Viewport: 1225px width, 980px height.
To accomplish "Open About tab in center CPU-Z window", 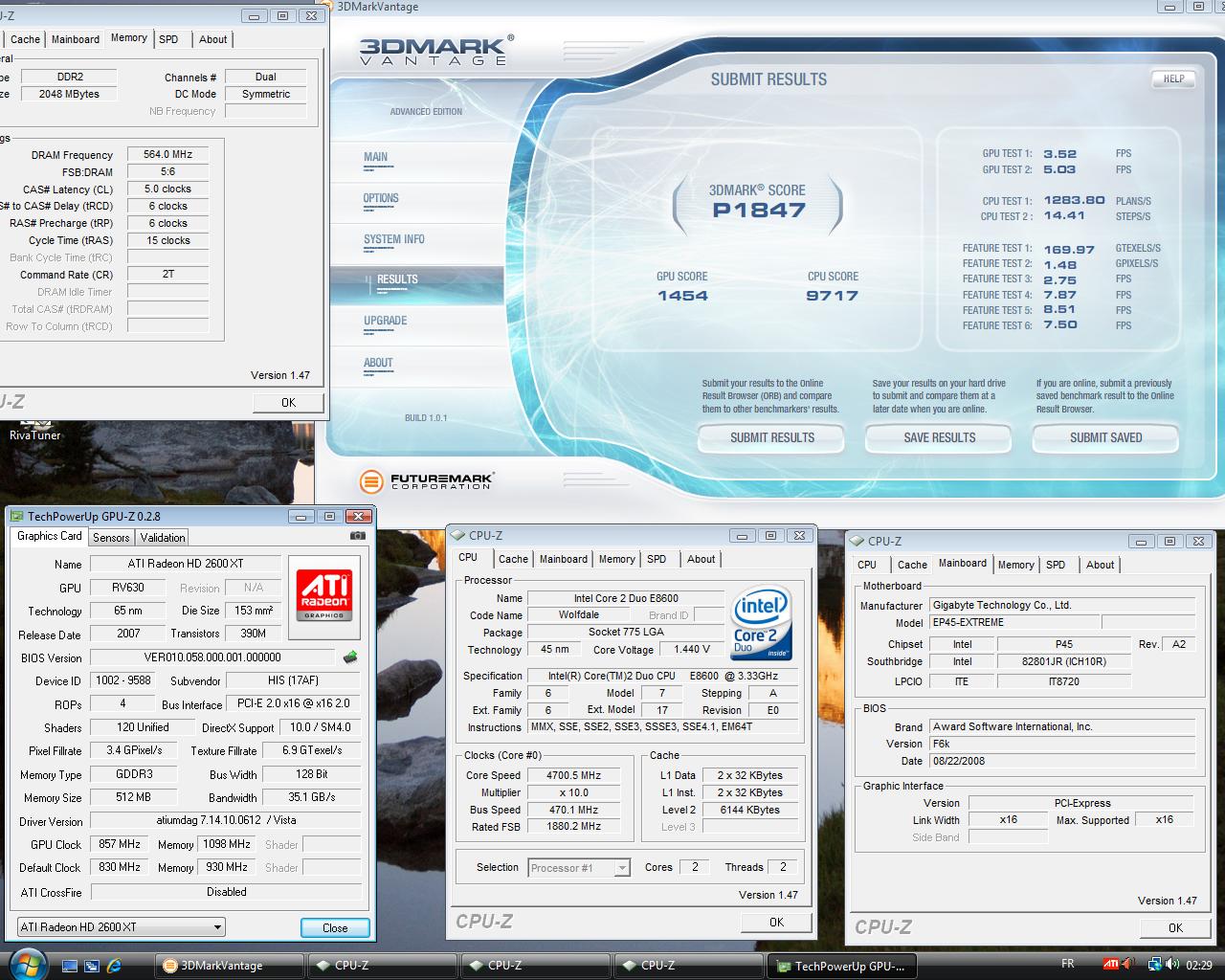I will pos(702,559).
